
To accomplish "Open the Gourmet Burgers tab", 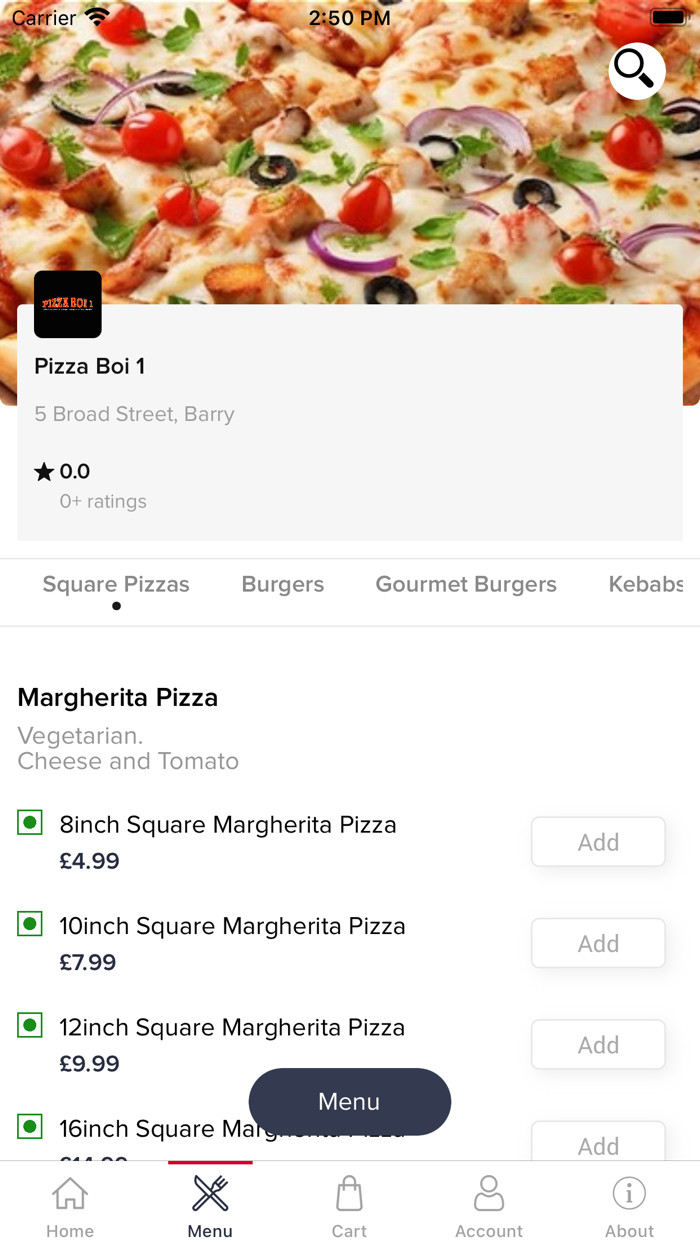I will 465,584.
